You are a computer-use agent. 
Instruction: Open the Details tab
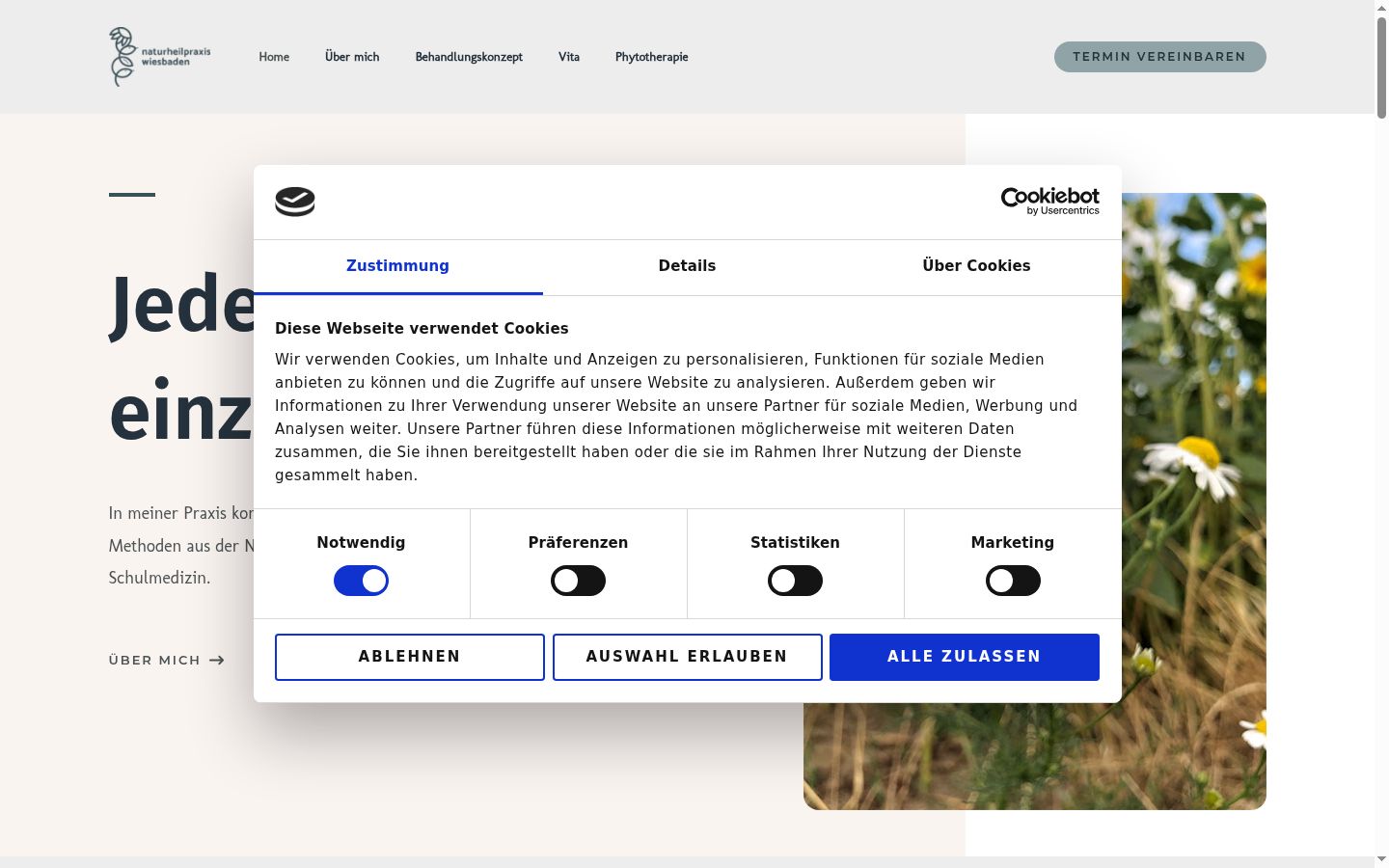pos(687,266)
